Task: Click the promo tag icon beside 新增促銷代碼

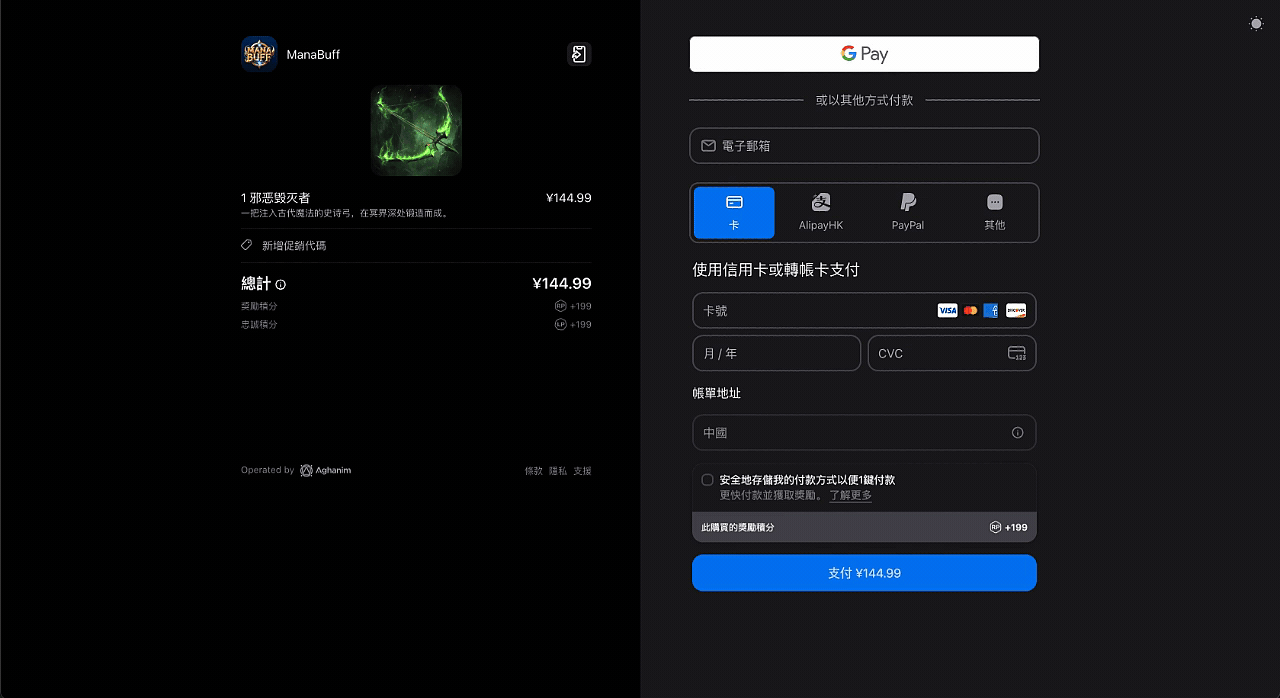Action: [247, 245]
